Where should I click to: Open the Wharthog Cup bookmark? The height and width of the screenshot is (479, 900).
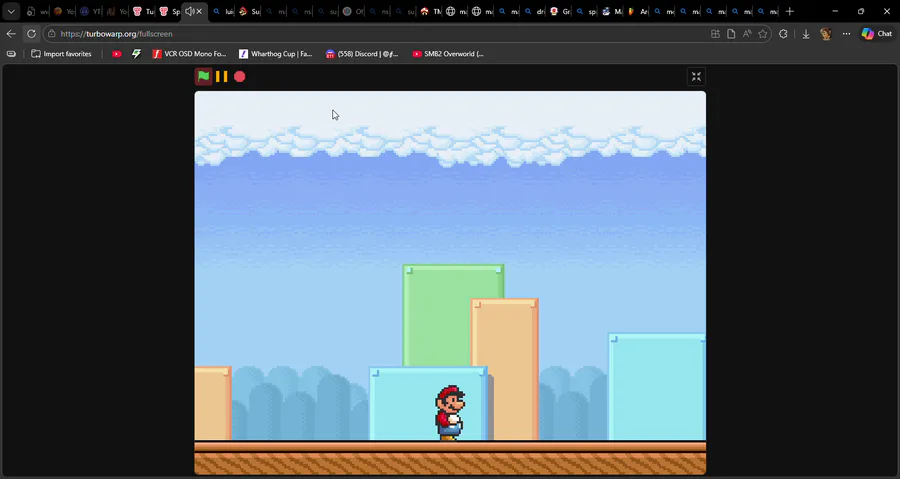276,54
